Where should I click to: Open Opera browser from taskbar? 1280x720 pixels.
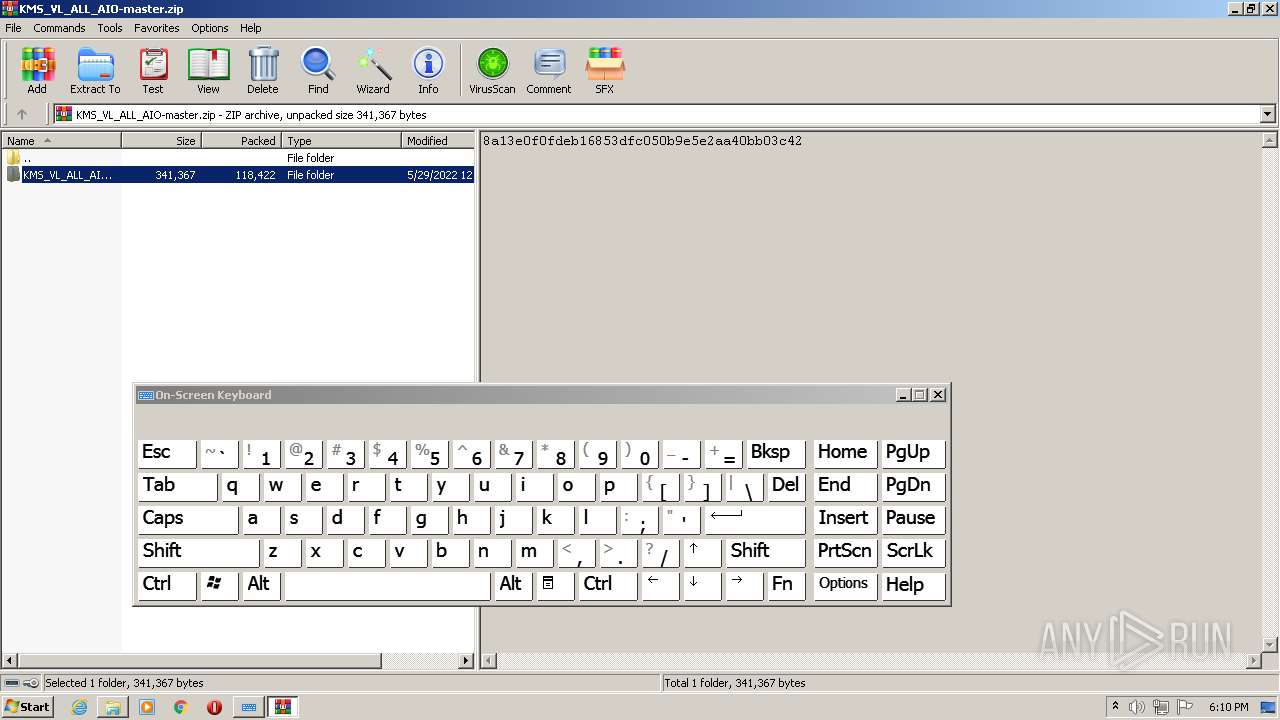pyautogui.click(x=214, y=707)
